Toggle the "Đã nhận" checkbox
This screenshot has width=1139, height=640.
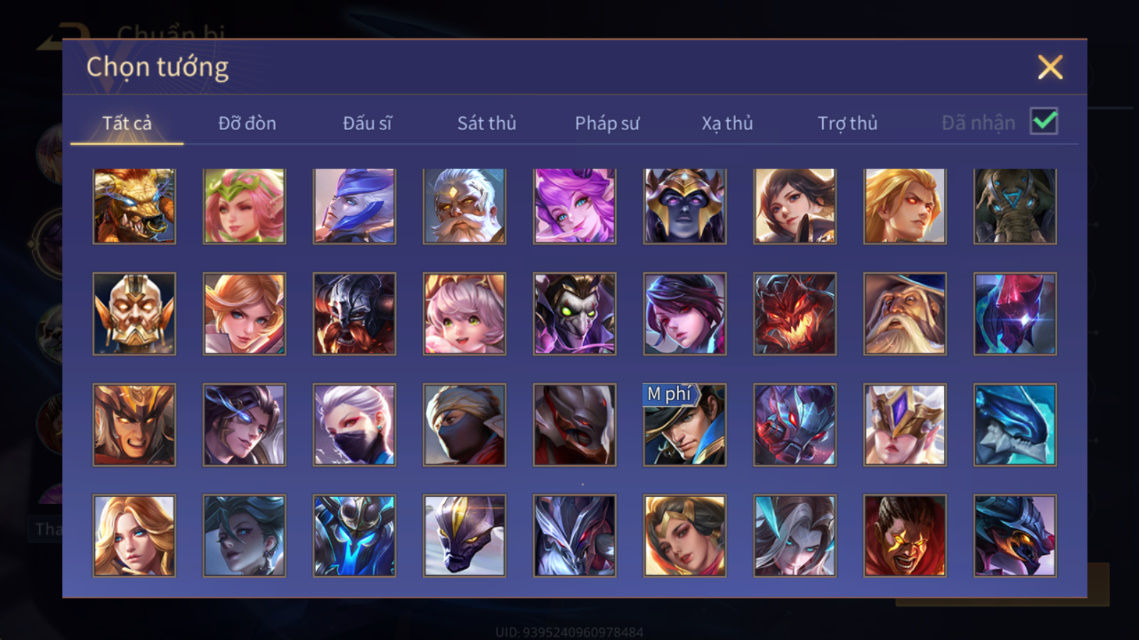(1044, 121)
